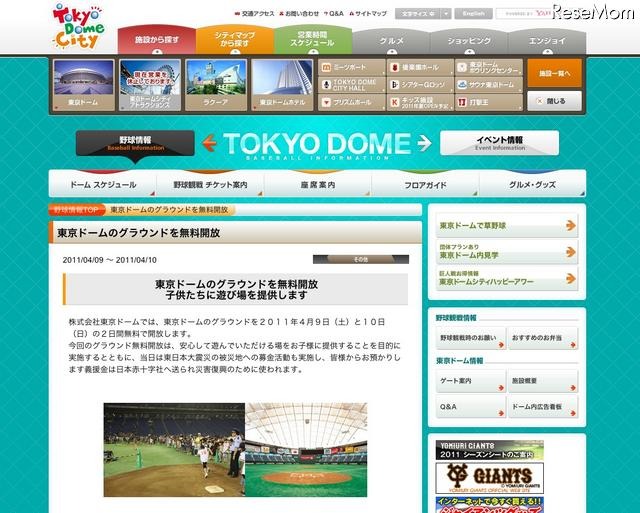Click the right arrow beside TOKYO DOME
This screenshot has width=640, height=513.
(424, 143)
